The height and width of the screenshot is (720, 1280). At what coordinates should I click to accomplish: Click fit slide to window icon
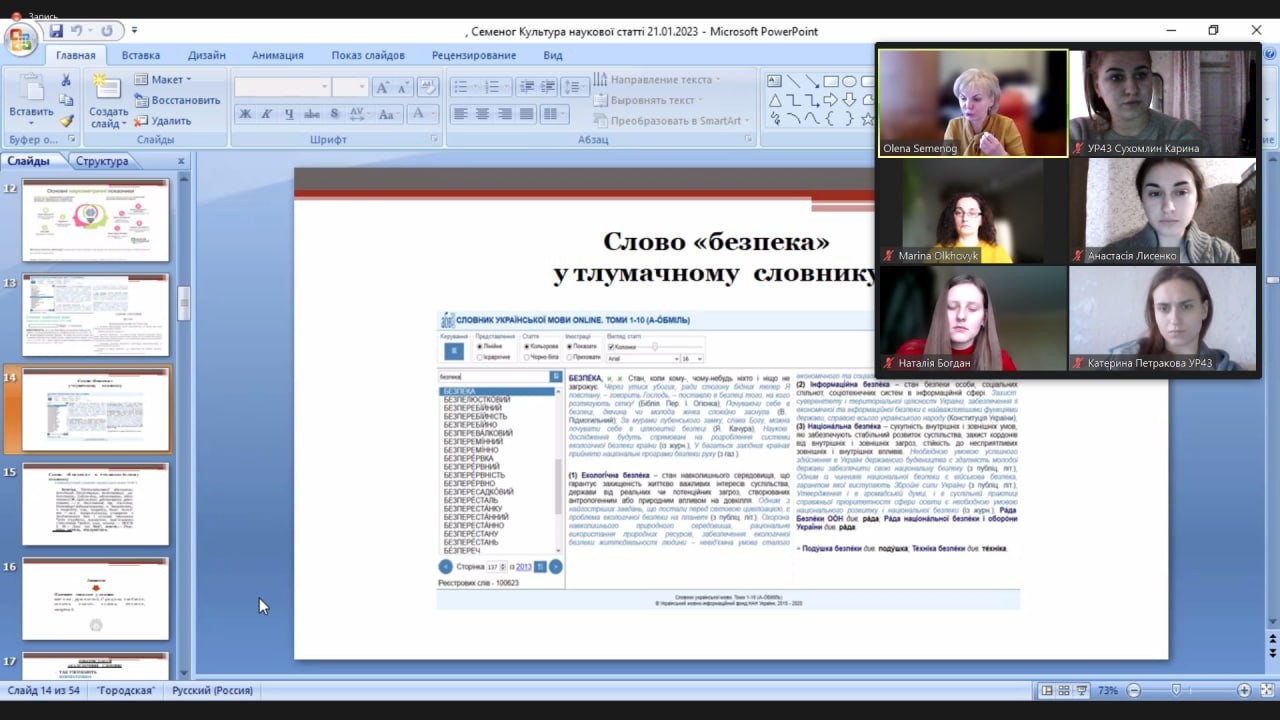pos(1267,691)
